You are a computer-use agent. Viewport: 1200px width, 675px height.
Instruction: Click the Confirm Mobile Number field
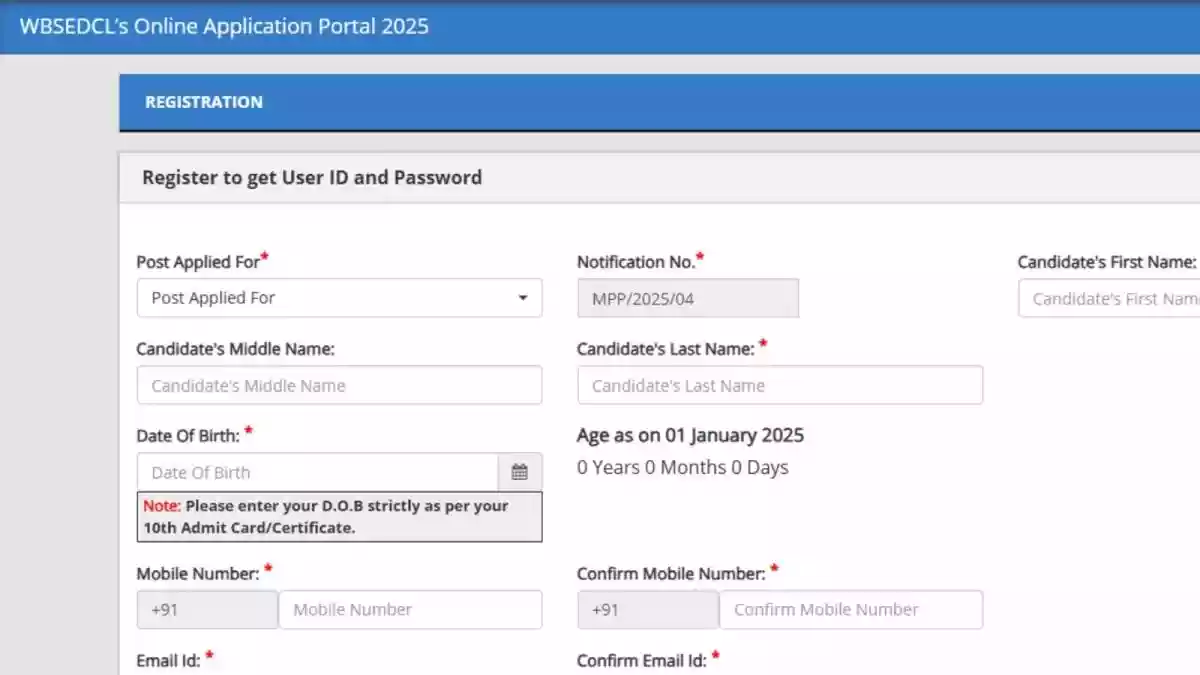(x=850, y=609)
